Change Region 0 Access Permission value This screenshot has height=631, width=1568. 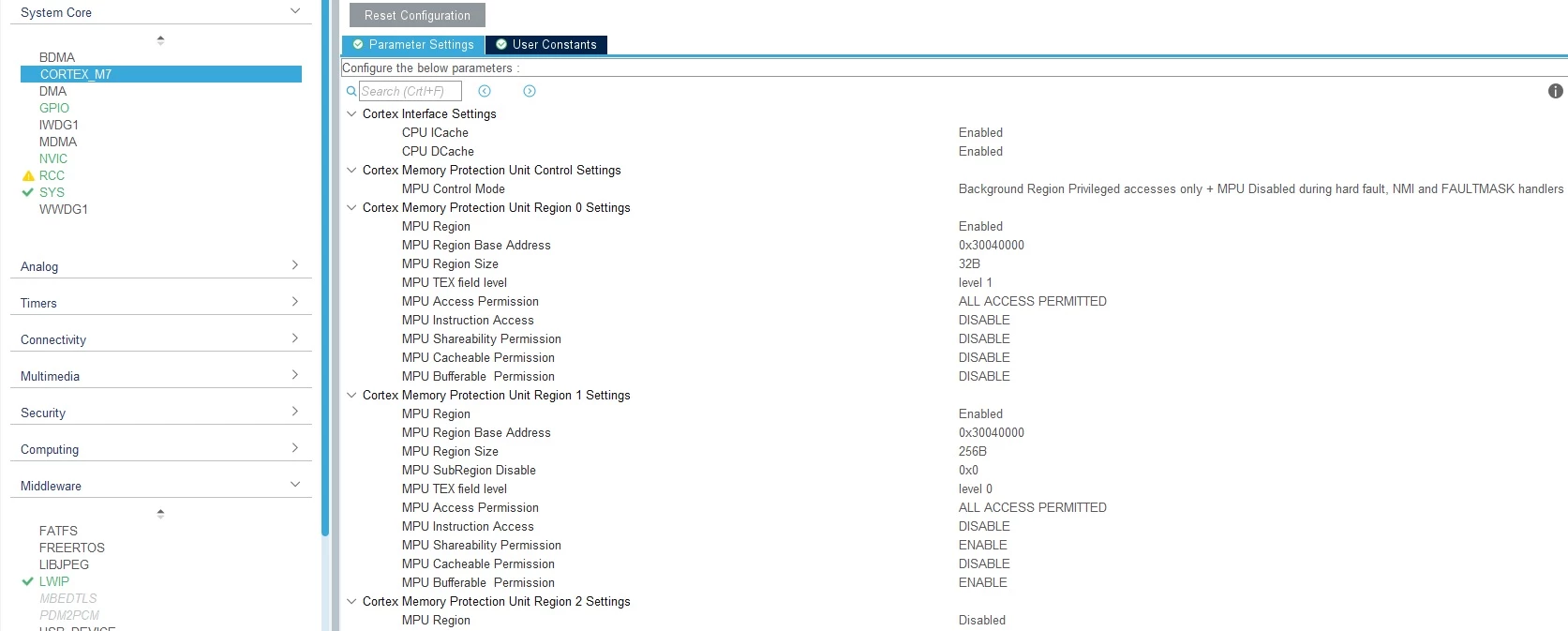click(x=1033, y=301)
